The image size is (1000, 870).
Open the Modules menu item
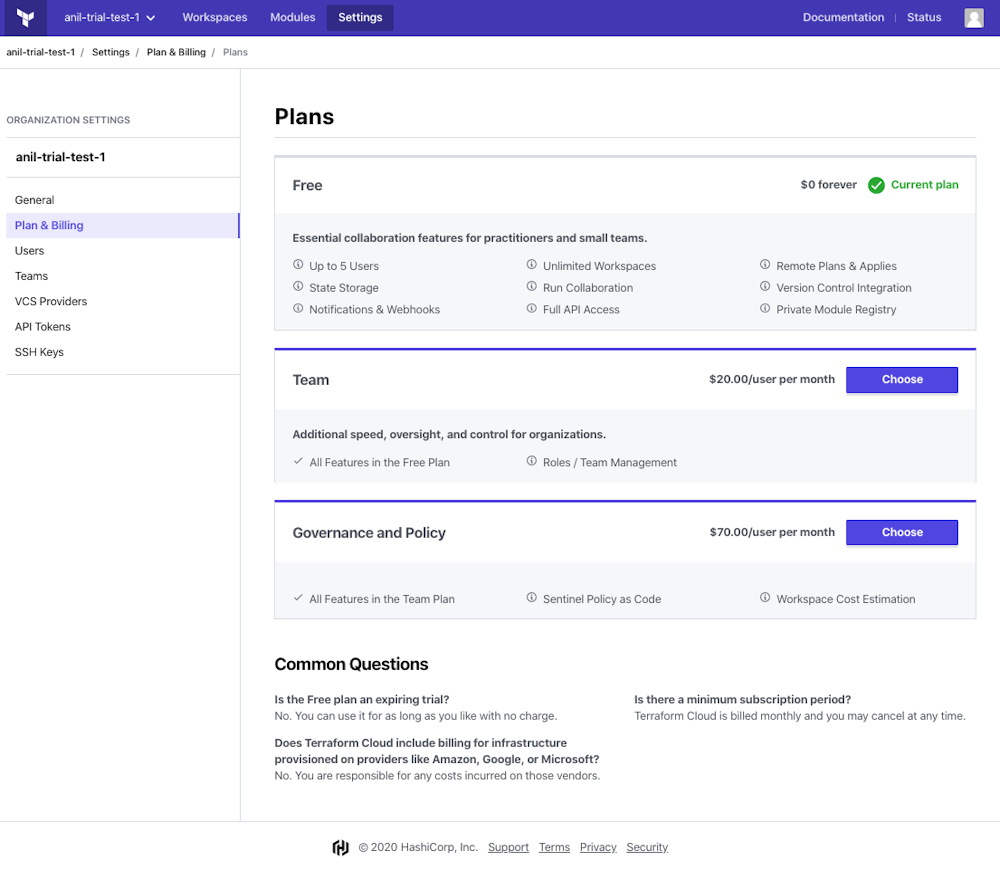point(292,17)
